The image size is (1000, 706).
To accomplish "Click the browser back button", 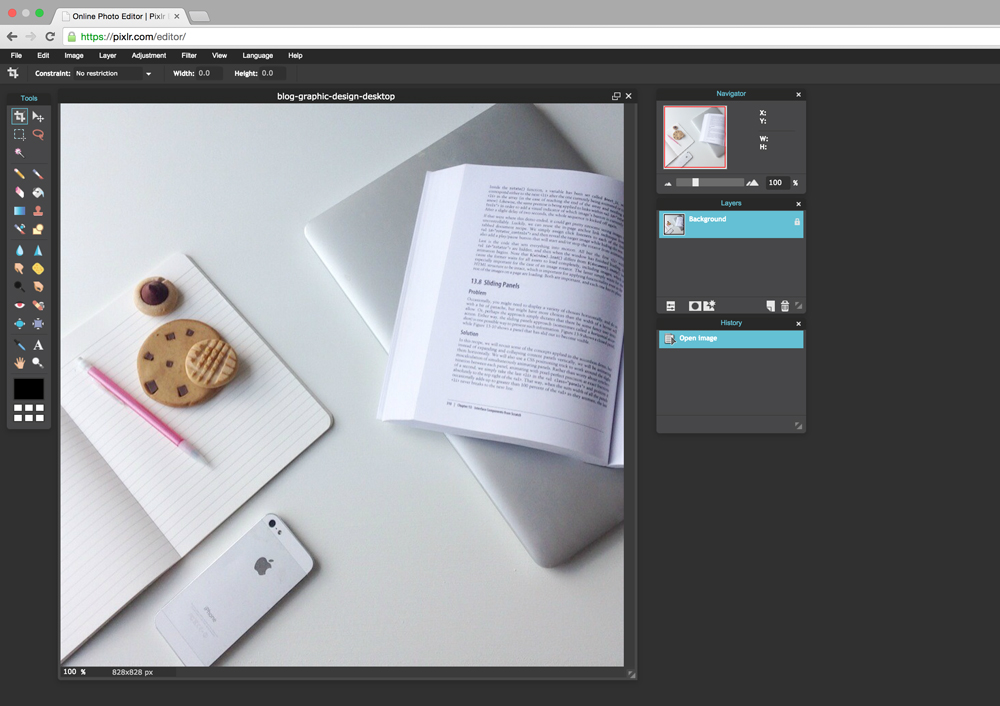I will tap(12, 36).
